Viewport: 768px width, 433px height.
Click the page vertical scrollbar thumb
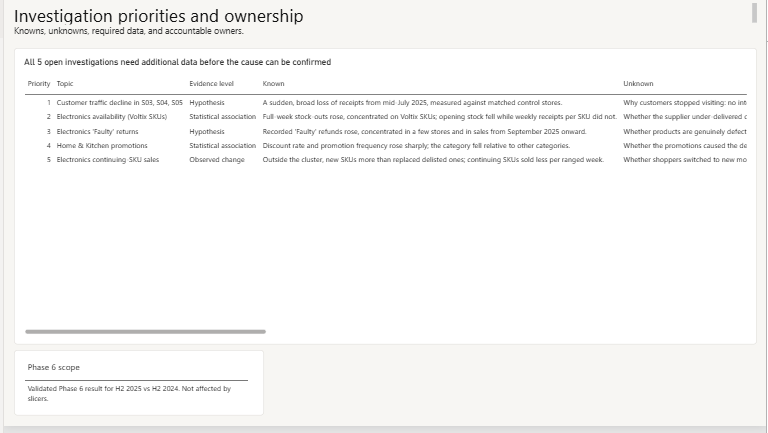755,13
